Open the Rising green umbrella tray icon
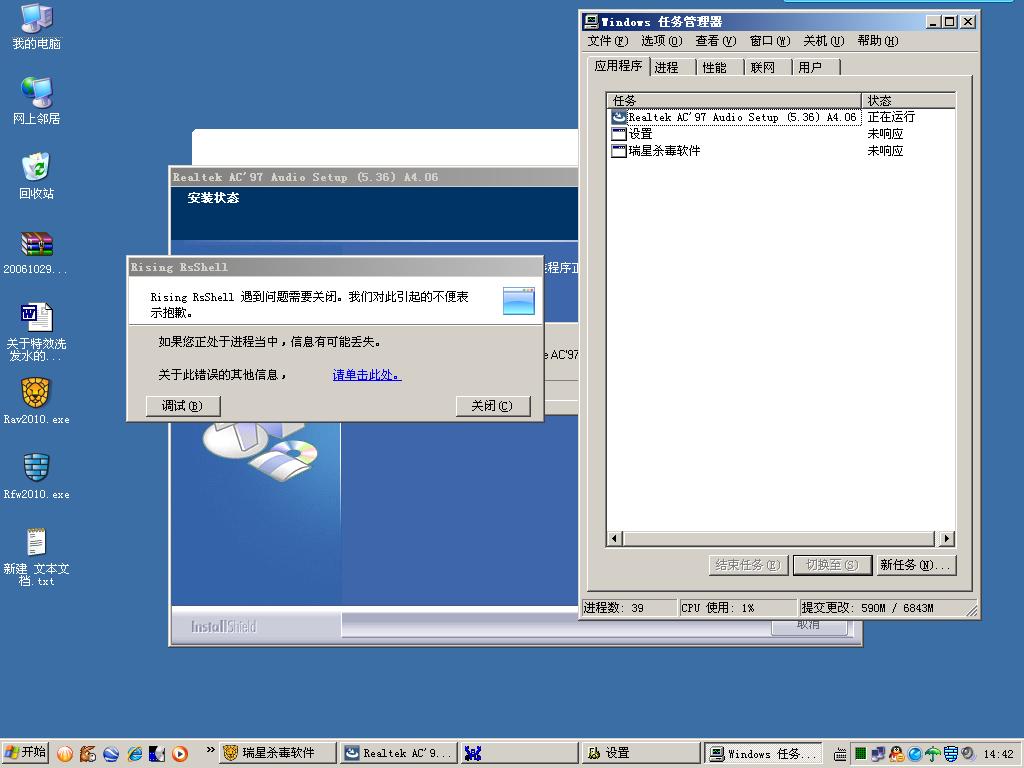Viewport: 1024px width, 768px height. coord(933,754)
